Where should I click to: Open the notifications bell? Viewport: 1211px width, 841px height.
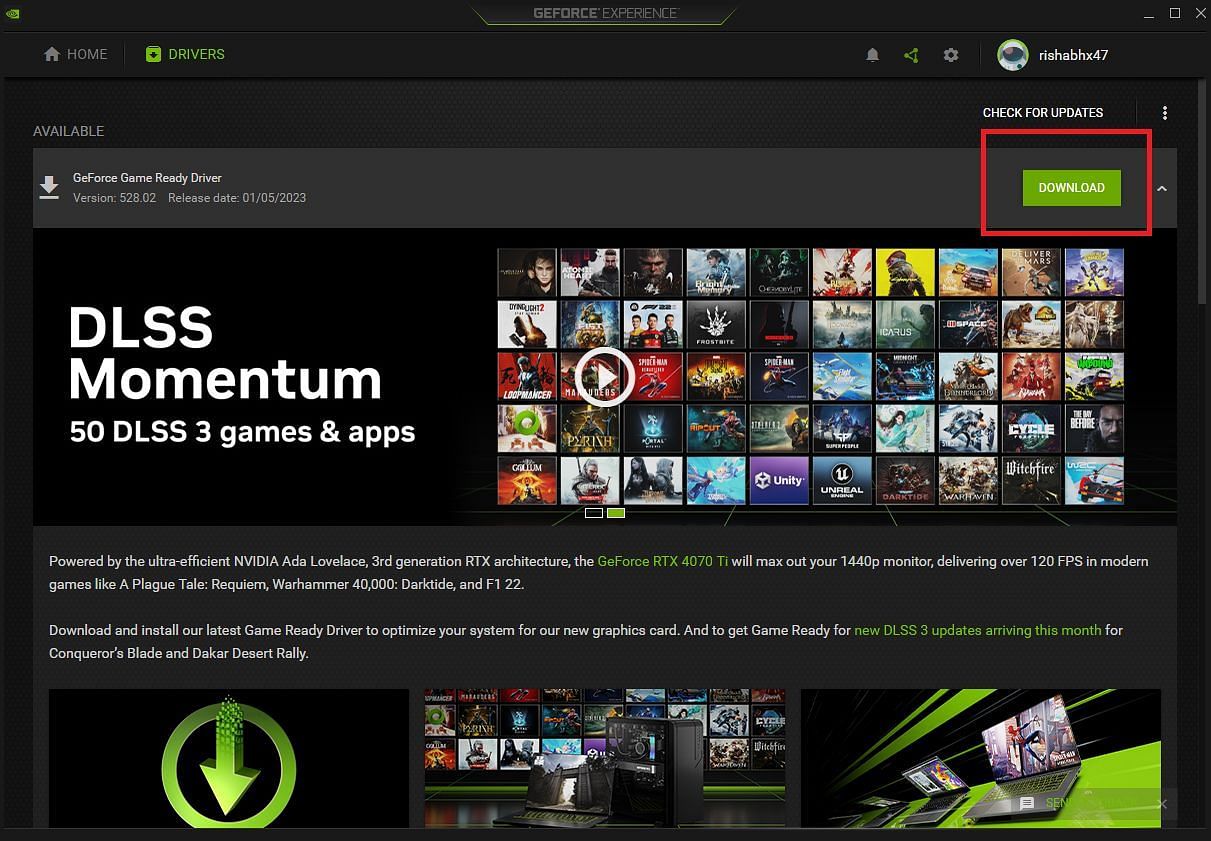tap(872, 55)
